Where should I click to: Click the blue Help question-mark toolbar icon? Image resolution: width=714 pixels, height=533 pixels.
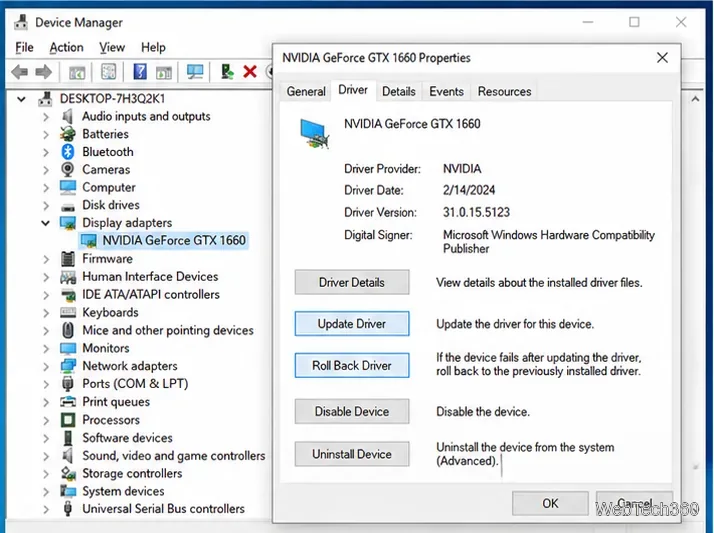tap(140, 72)
